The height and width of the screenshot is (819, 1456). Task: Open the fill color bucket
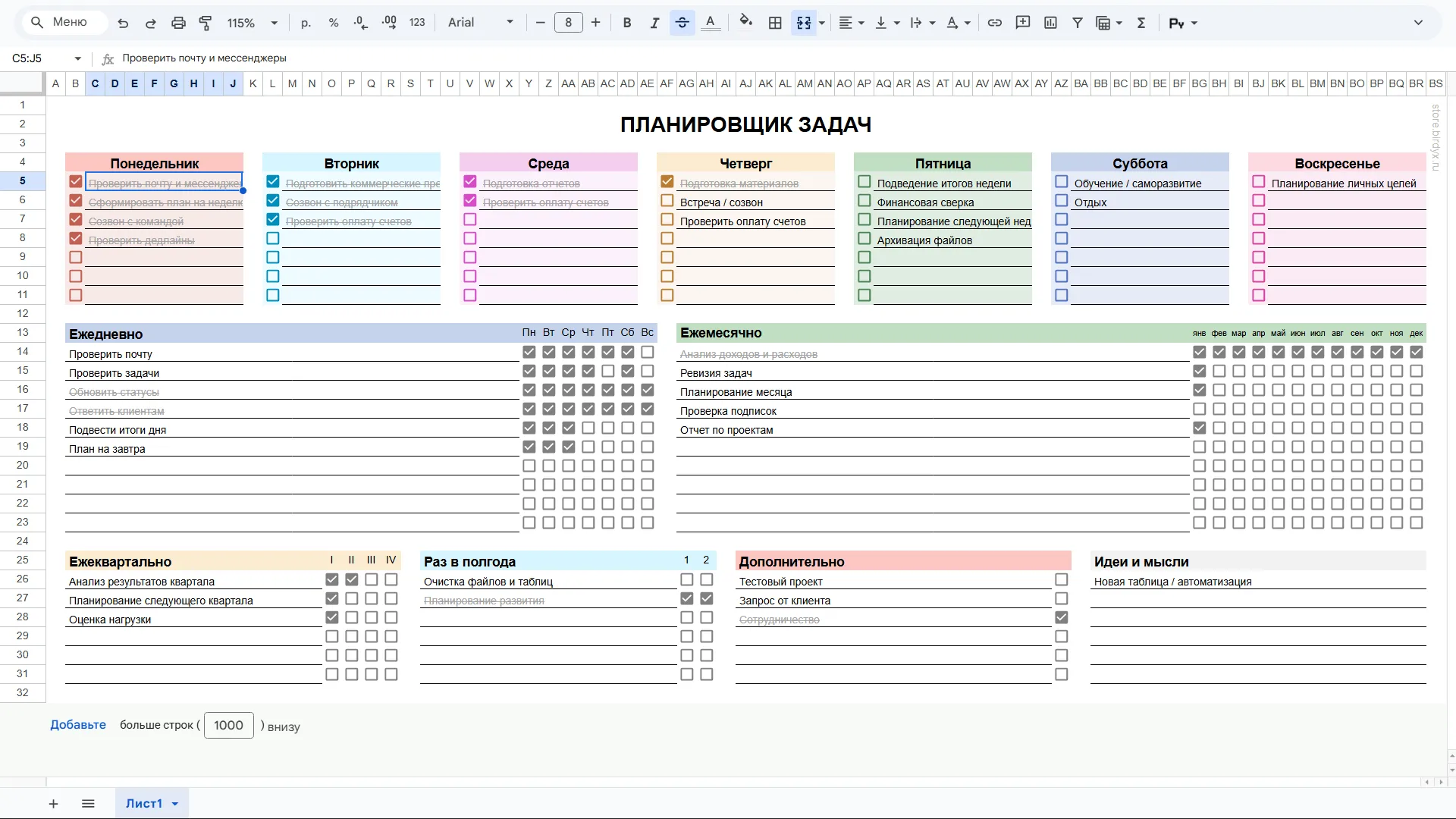tap(746, 22)
